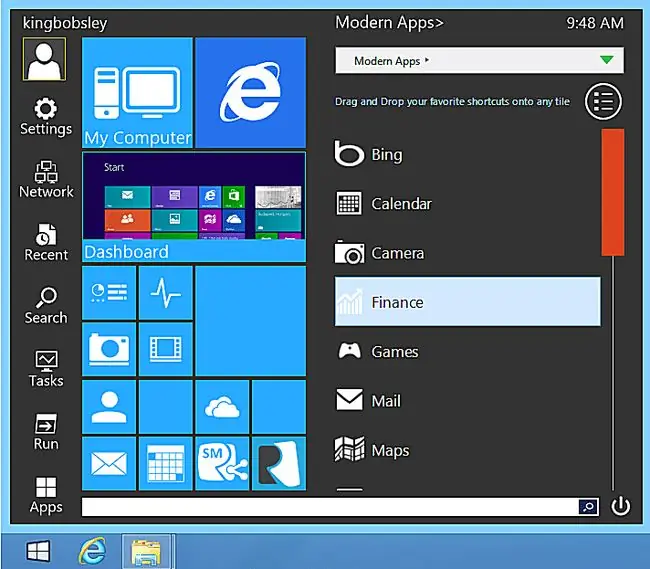The image size is (650, 569).
Task: Open Tasks in the sidebar
Action: coord(46,369)
